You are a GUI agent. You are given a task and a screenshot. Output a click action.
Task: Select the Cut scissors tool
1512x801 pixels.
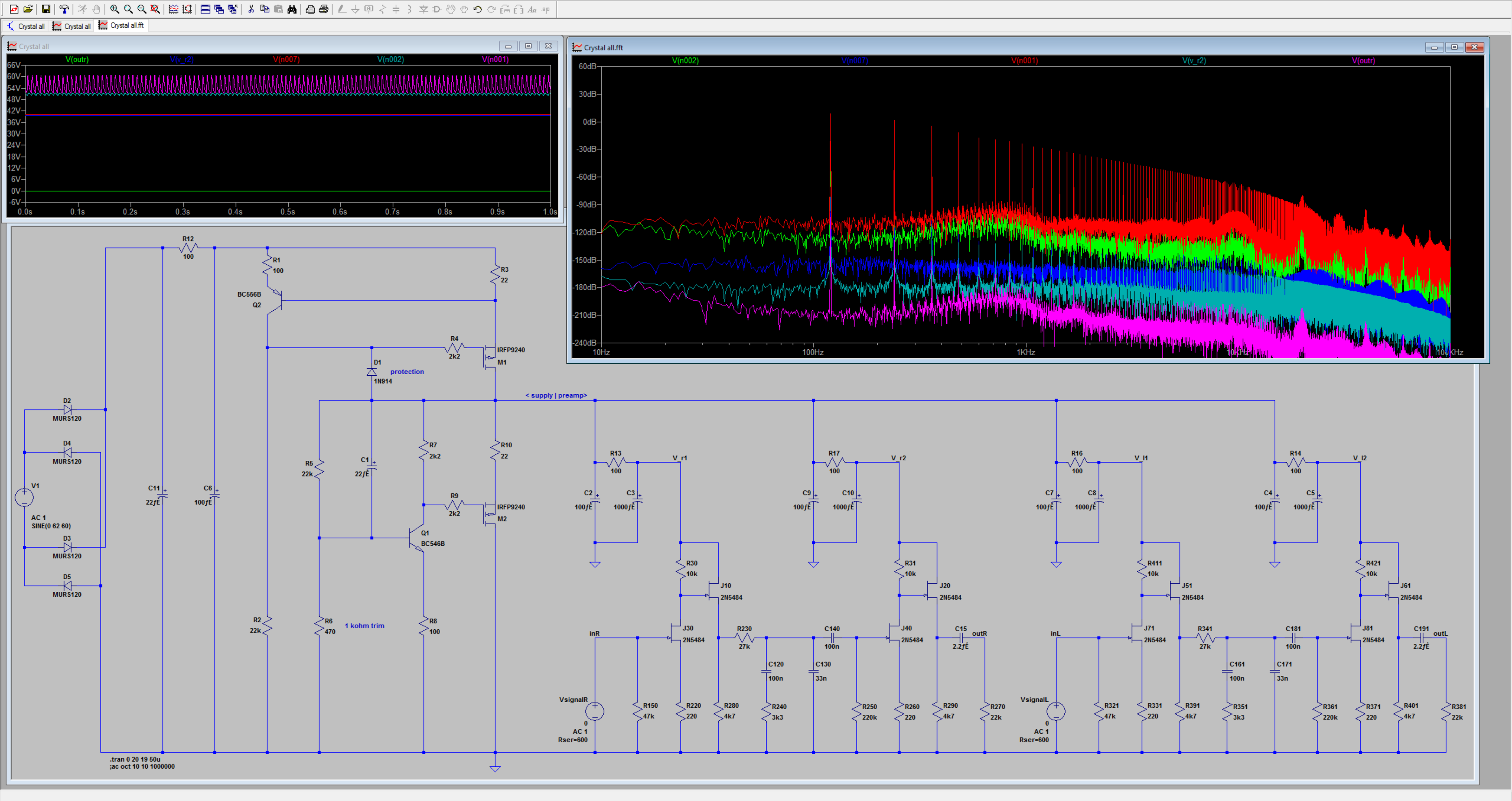click(251, 9)
